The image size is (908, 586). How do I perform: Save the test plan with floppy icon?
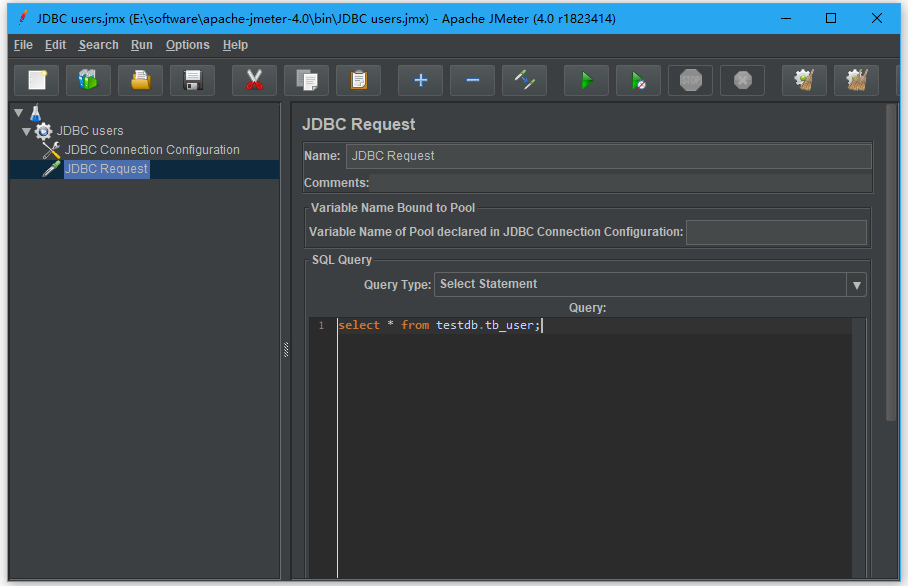click(x=192, y=80)
